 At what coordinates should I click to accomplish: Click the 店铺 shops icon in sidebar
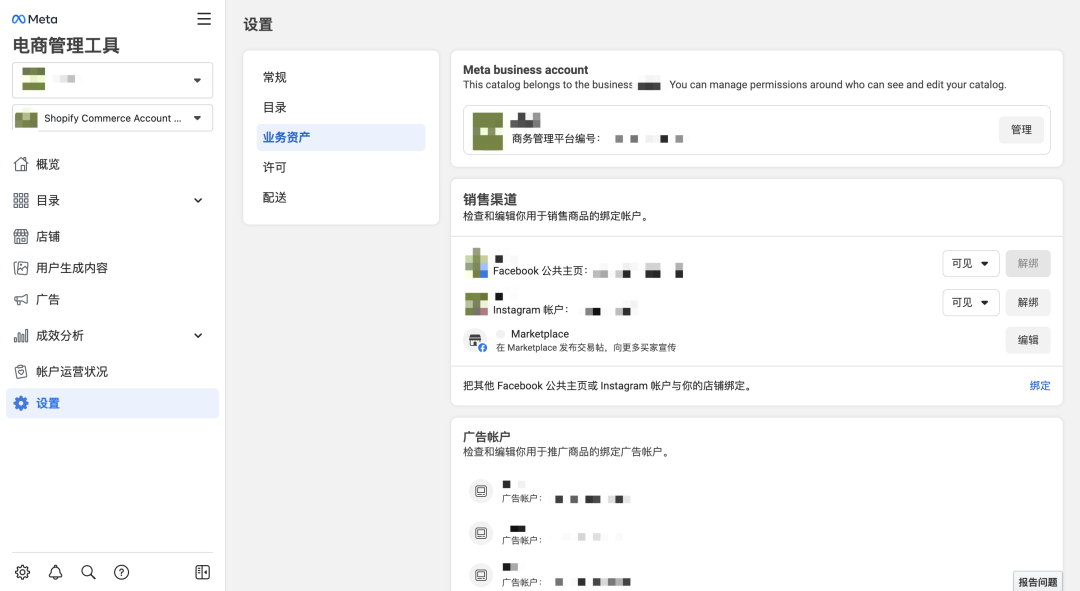[22, 235]
